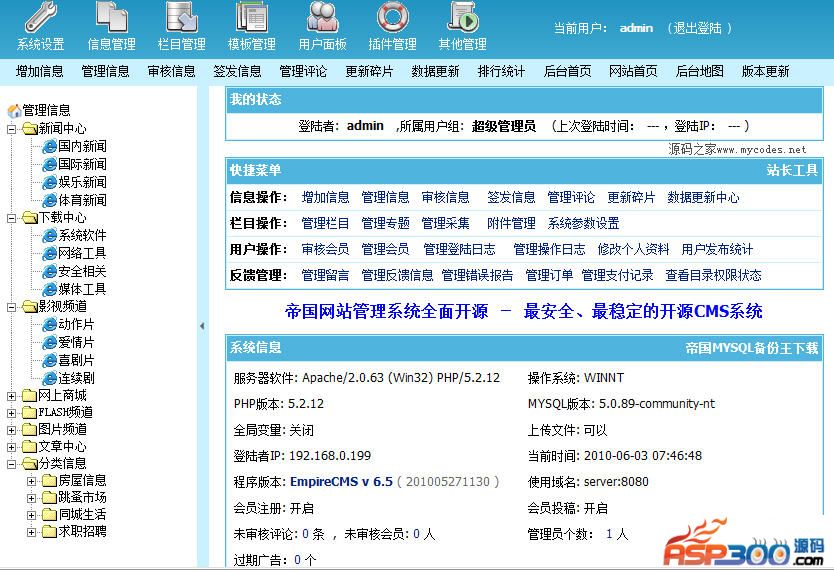Expand the 房屋信息 subfolder
The width and height of the screenshot is (834, 570).
(31, 481)
